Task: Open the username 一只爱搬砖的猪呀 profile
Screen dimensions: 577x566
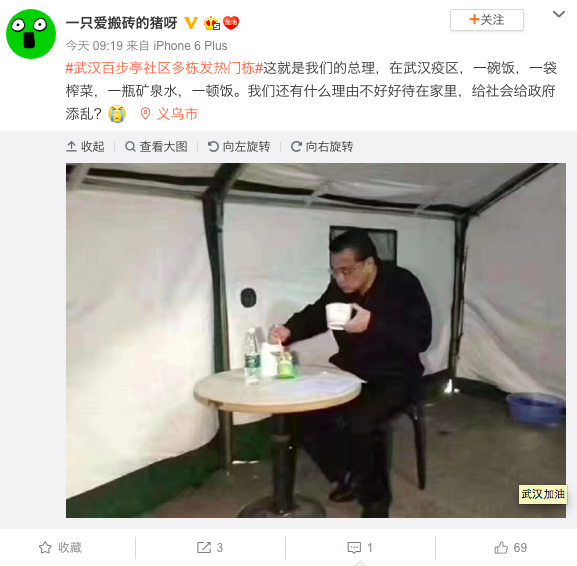Action: [x=122, y=23]
